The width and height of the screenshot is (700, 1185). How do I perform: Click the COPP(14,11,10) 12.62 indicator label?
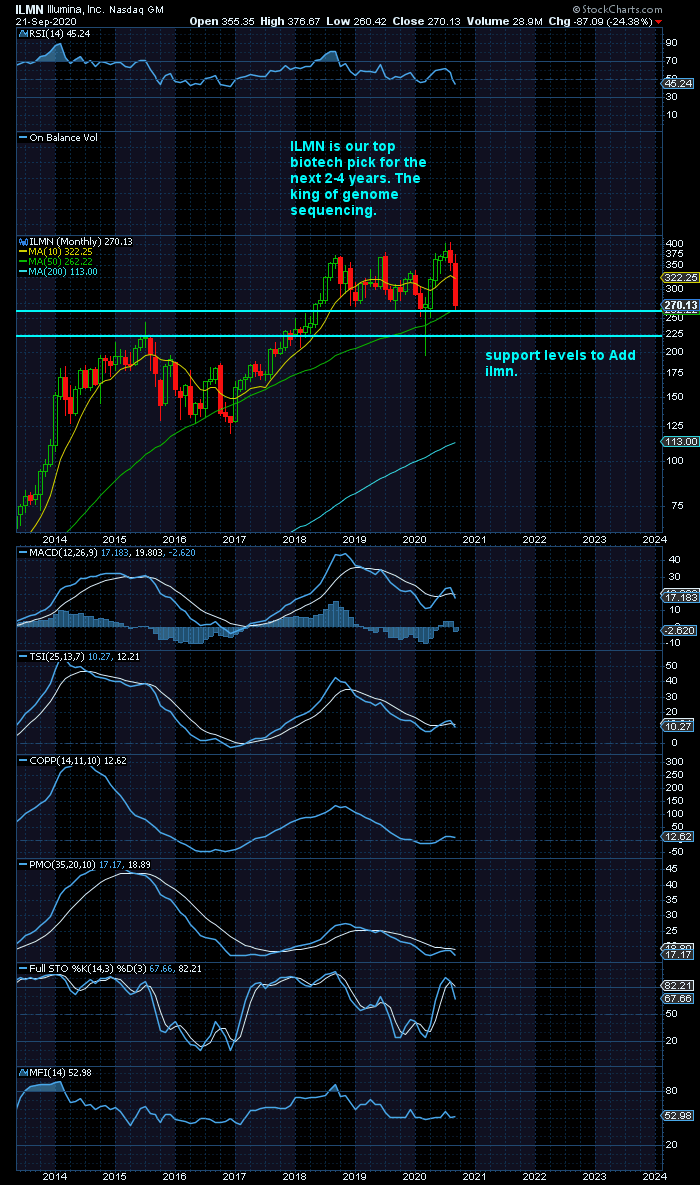pyautogui.click(x=72, y=761)
